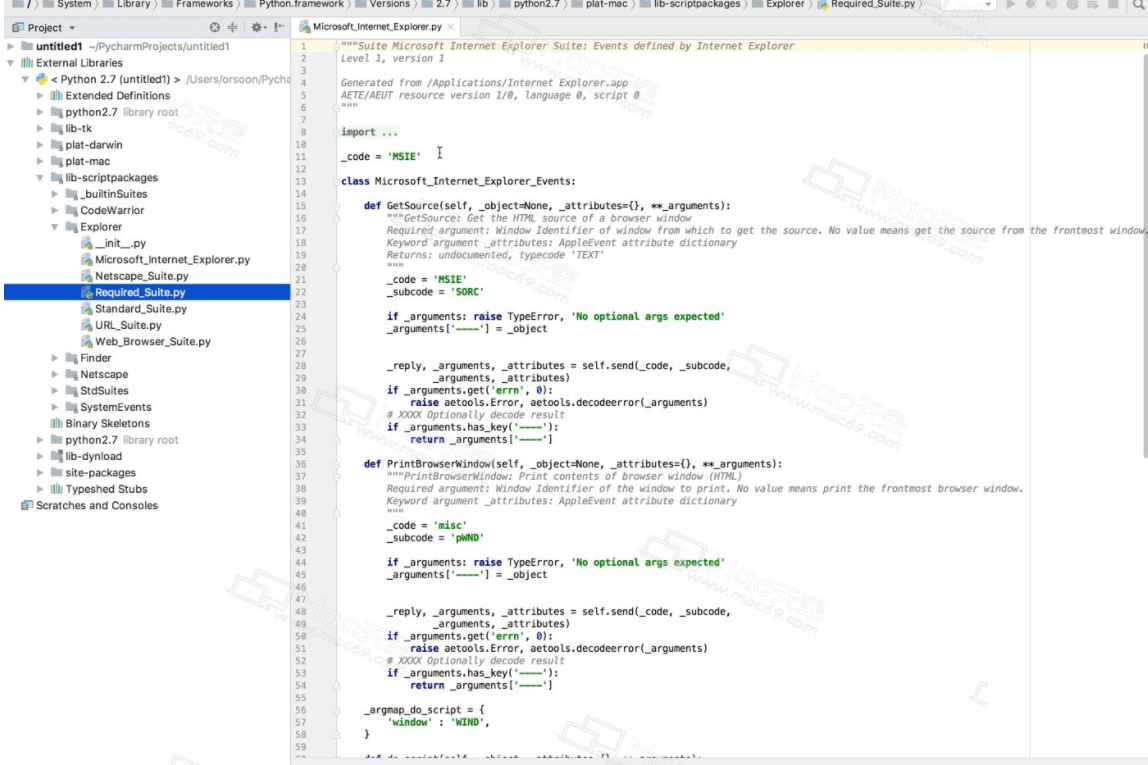Image resolution: width=1148 pixels, height=765 pixels.
Task: Click line number 13 in gutter
Action: 301,182
